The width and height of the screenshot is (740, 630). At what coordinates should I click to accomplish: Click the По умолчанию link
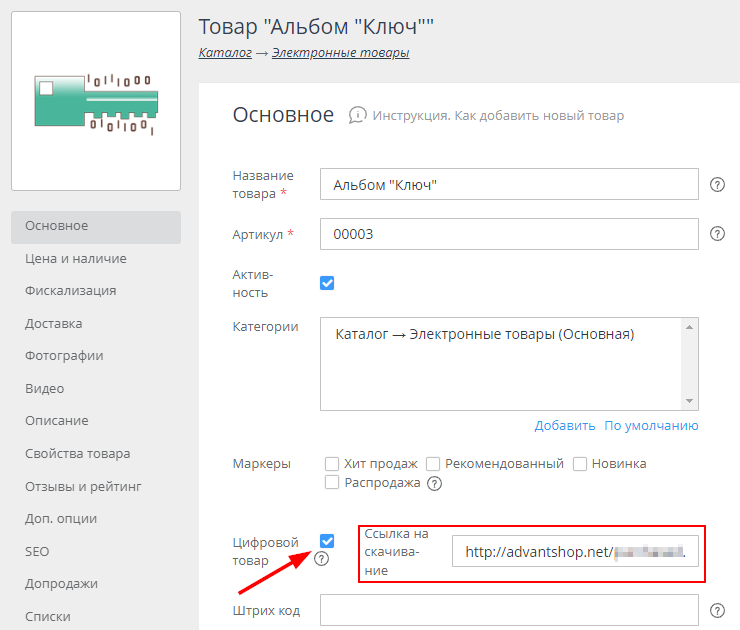651,425
